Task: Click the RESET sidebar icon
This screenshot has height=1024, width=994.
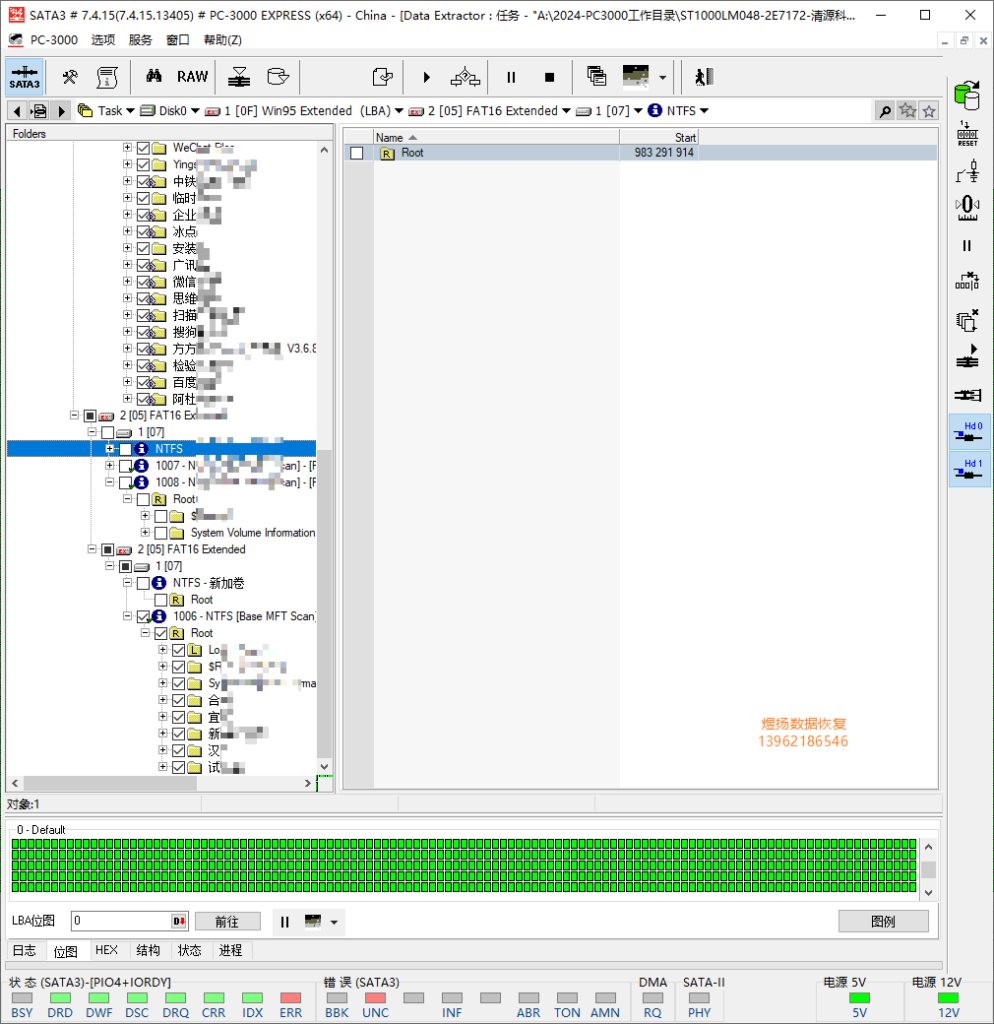Action: tap(967, 134)
